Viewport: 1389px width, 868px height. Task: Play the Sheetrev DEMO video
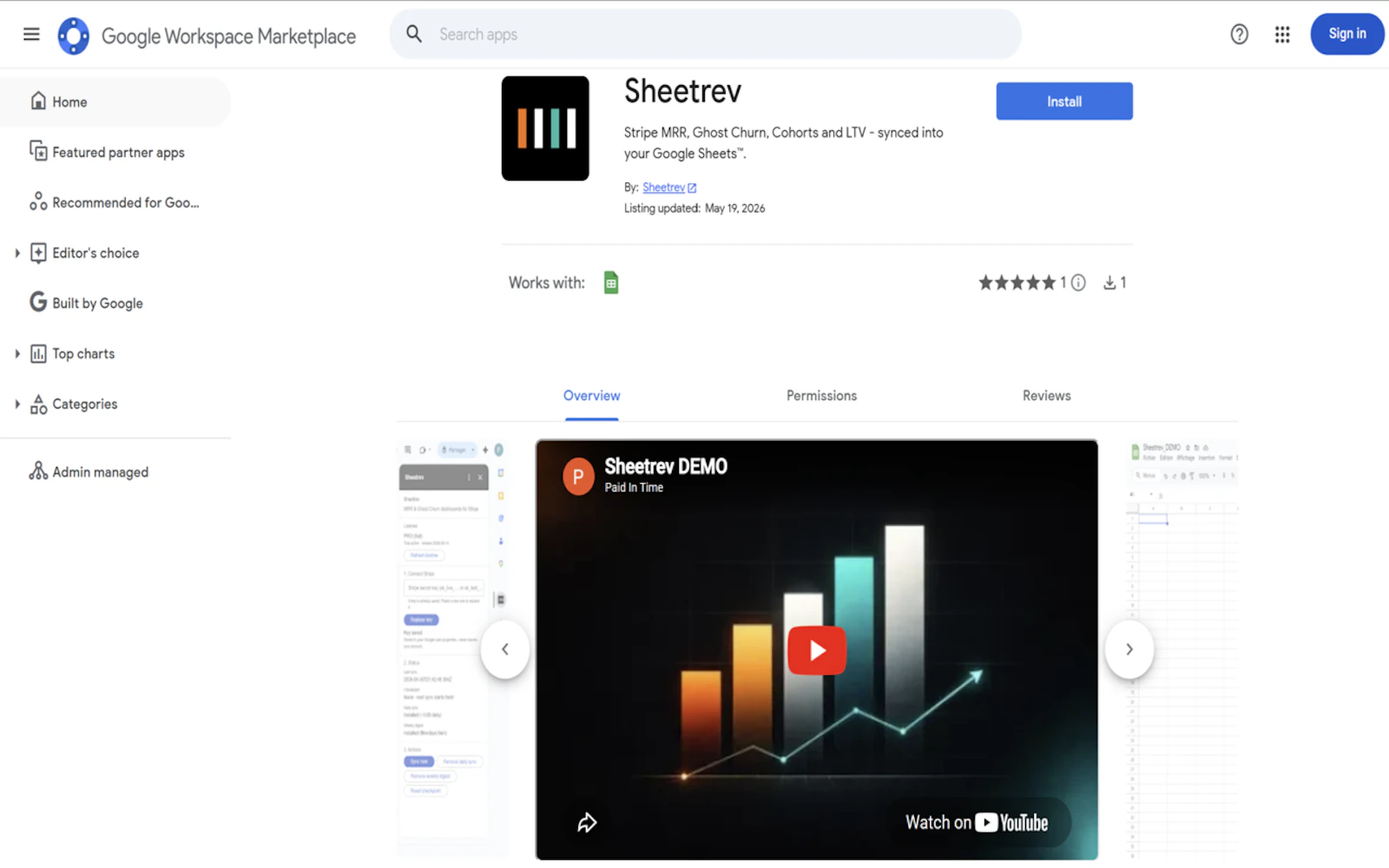coord(817,650)
